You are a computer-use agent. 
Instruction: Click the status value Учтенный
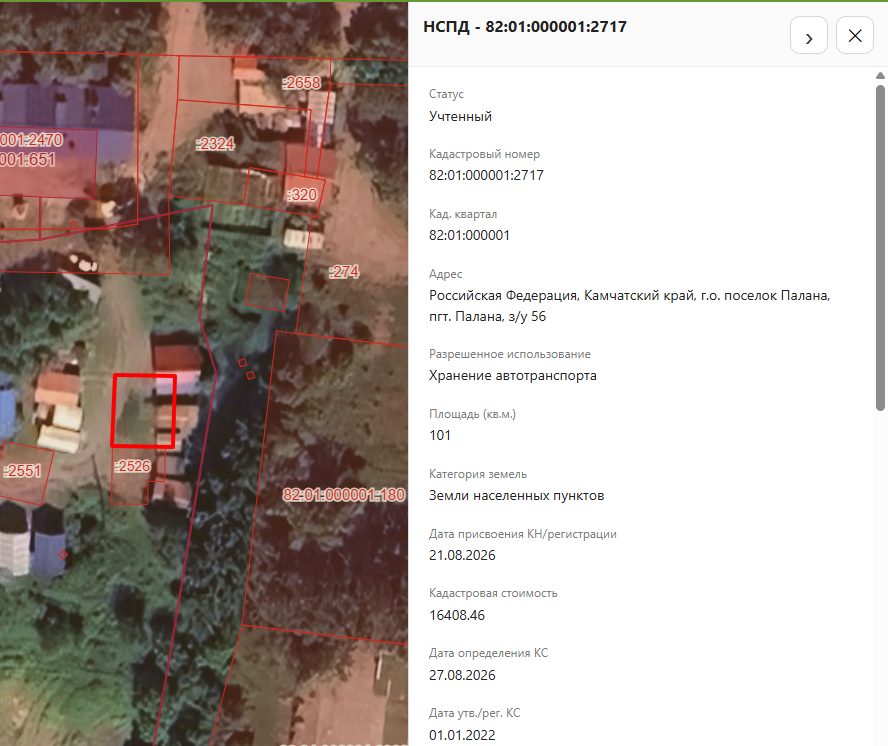[460, 116]
